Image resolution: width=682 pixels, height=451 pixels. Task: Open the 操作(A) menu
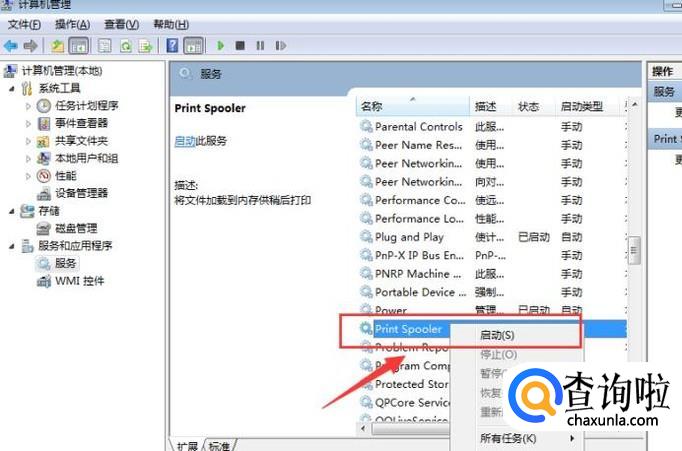73,24
